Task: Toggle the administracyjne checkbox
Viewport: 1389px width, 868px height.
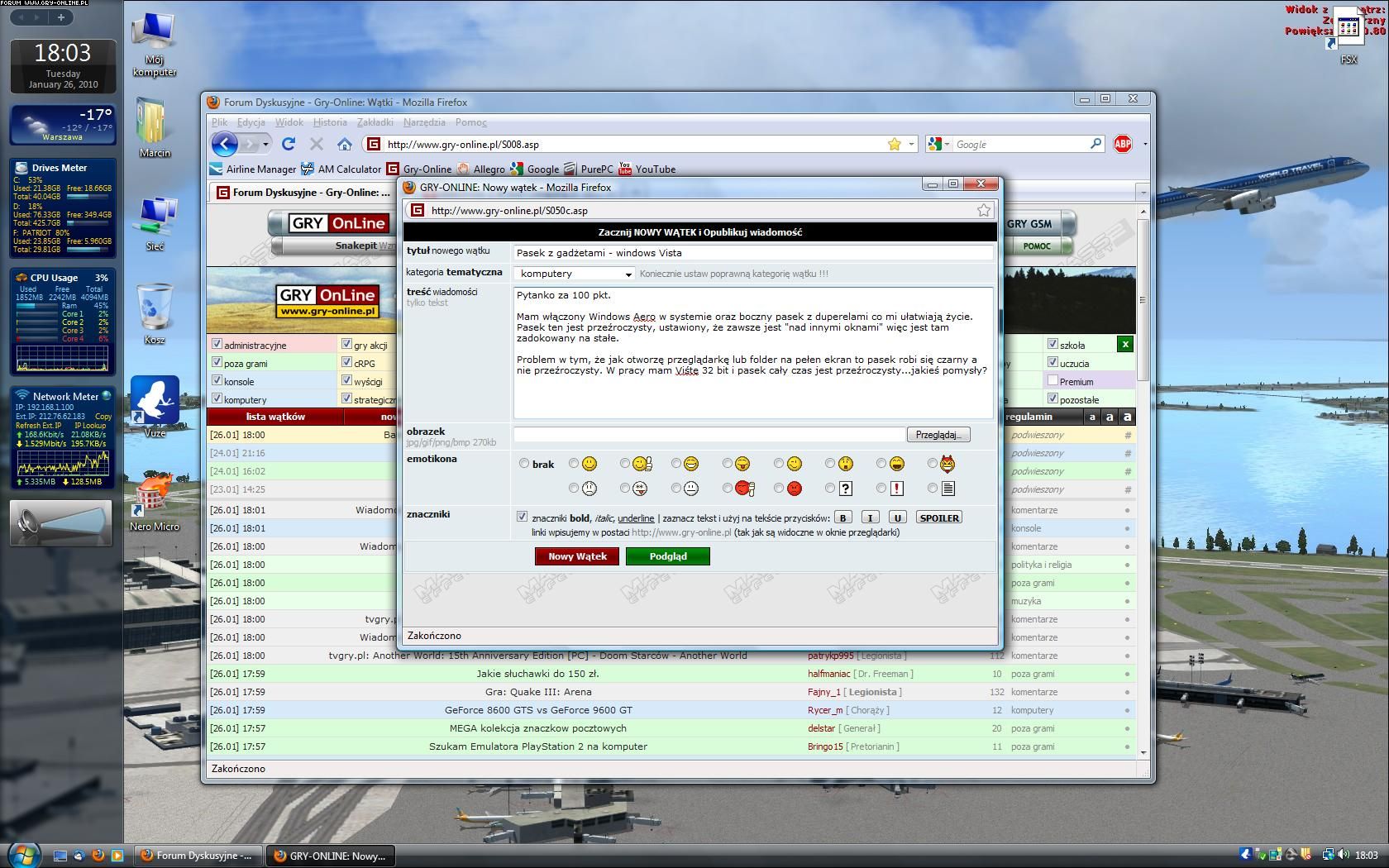Action: click(217, 344)
